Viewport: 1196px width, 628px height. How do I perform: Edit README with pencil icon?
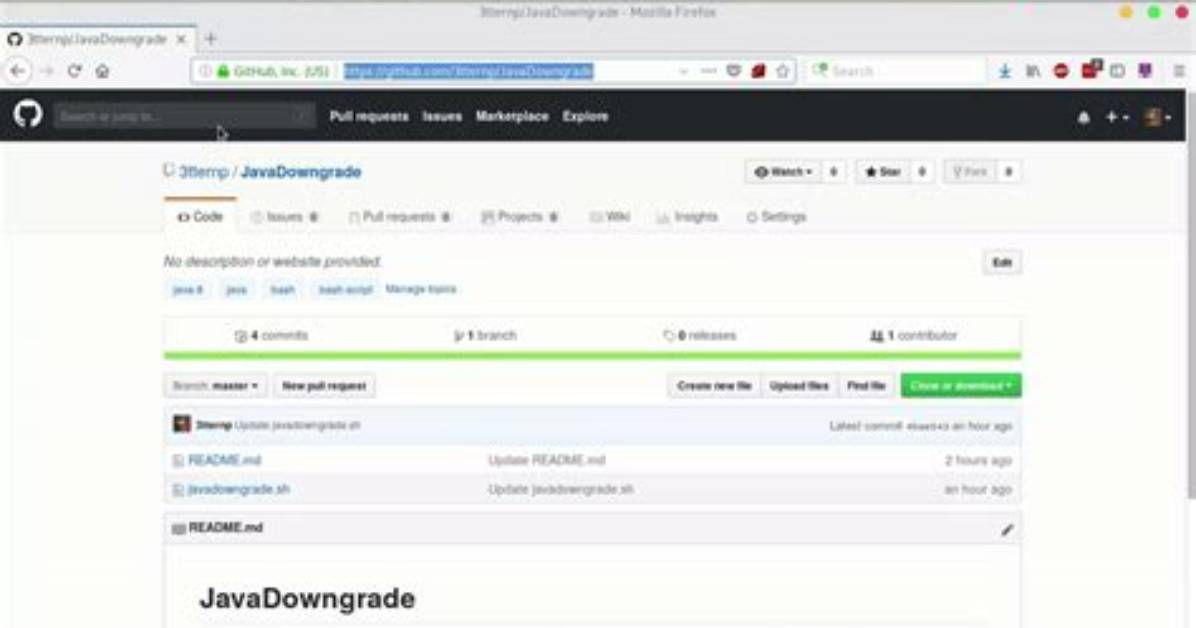1007,529
